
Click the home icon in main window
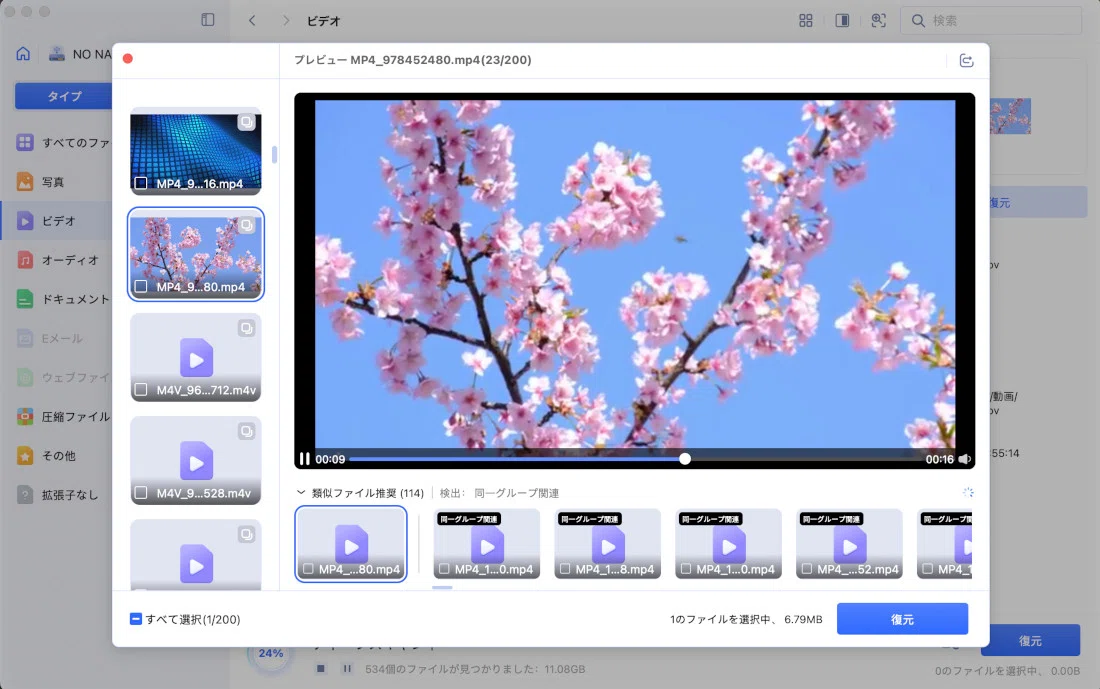point(23,54)
